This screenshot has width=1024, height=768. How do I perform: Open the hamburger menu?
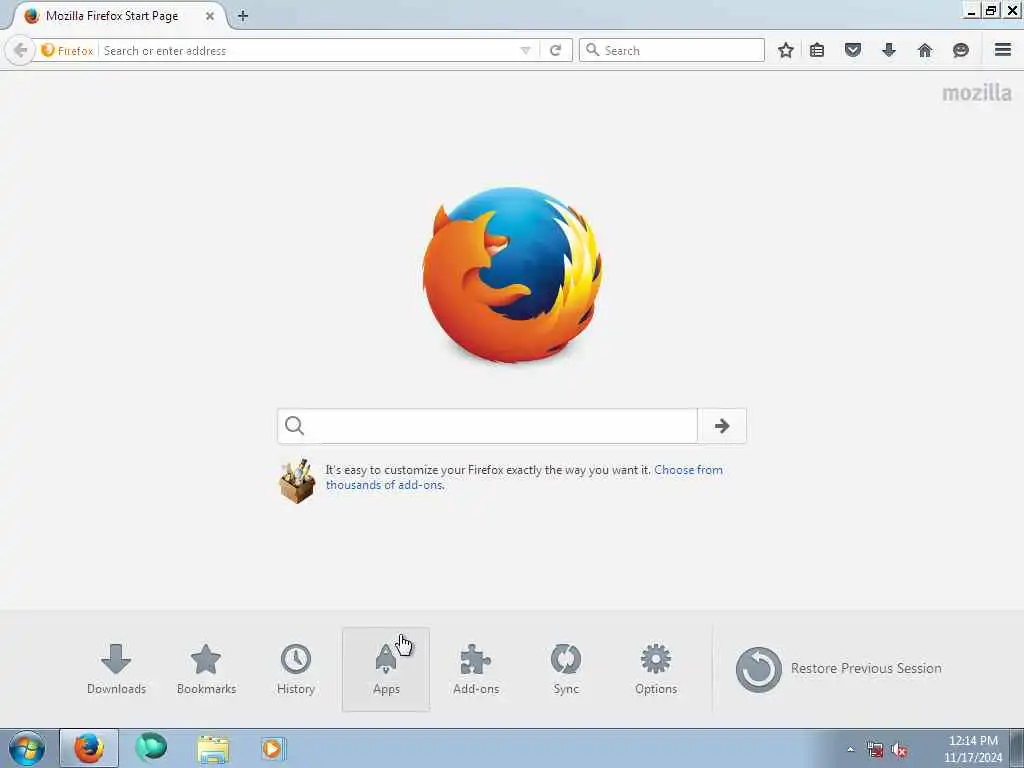pyautogui.click(x=1003, y=50)
